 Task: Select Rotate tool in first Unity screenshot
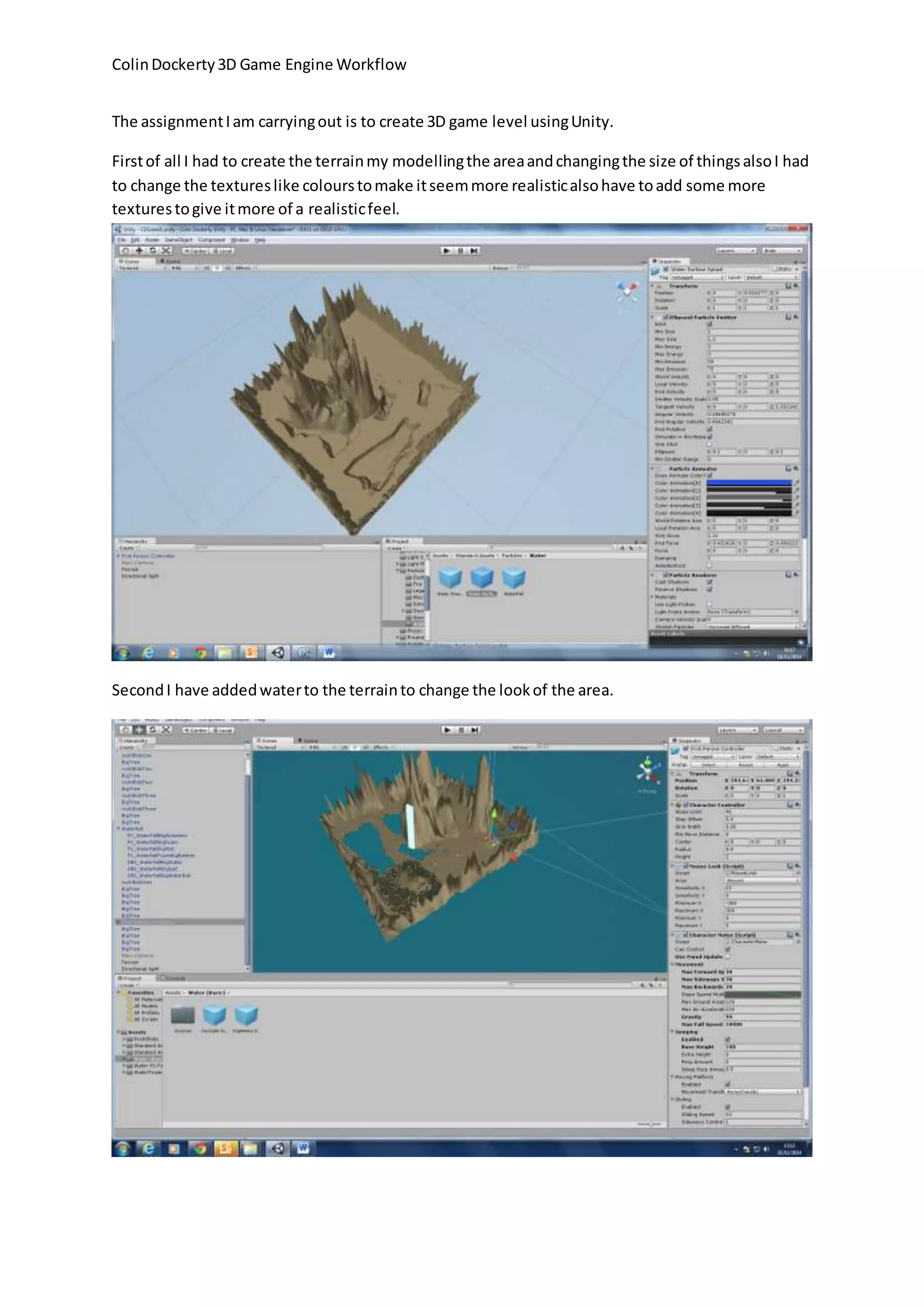pos(152,250)
